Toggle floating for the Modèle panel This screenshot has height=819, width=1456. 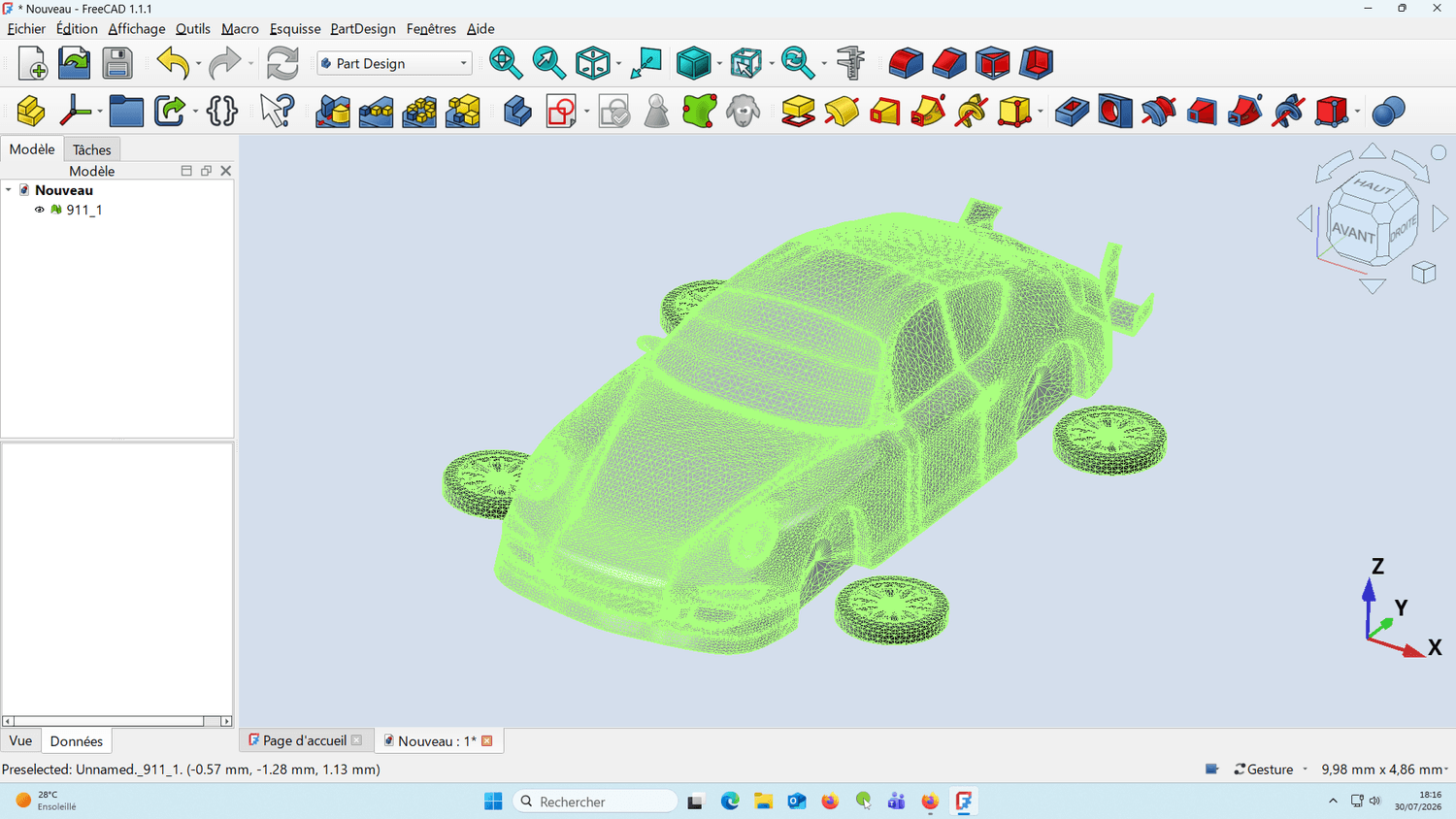point(206,171)
